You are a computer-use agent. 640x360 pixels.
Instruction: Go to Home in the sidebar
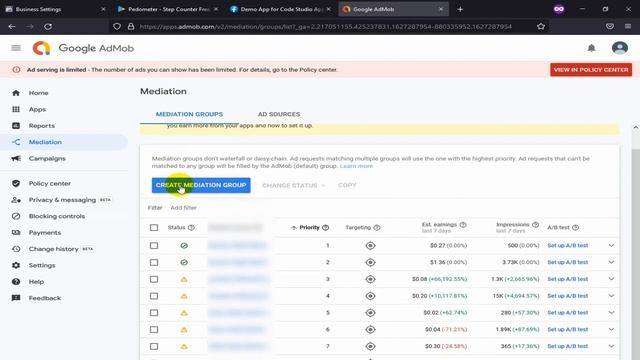pos(38,93)
